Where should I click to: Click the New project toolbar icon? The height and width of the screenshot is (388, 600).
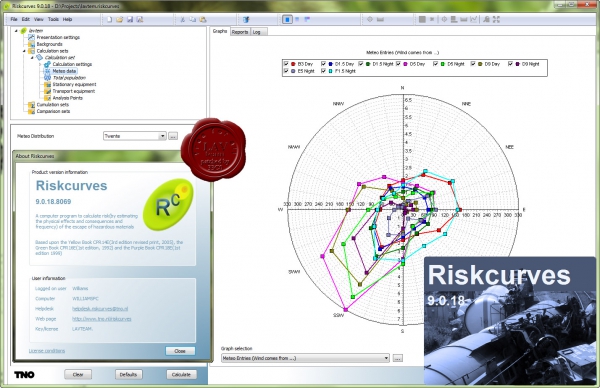pos(109,19)
